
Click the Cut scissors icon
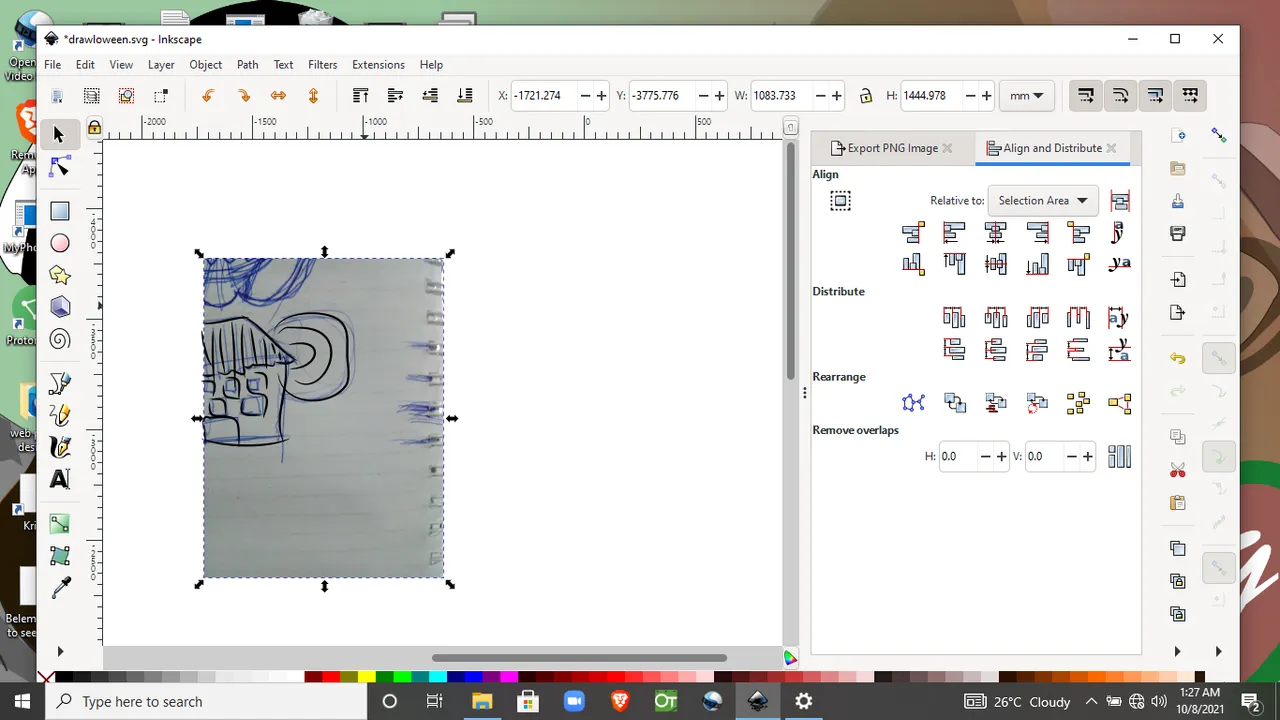pyautogui.click(x=1178, y=470)
